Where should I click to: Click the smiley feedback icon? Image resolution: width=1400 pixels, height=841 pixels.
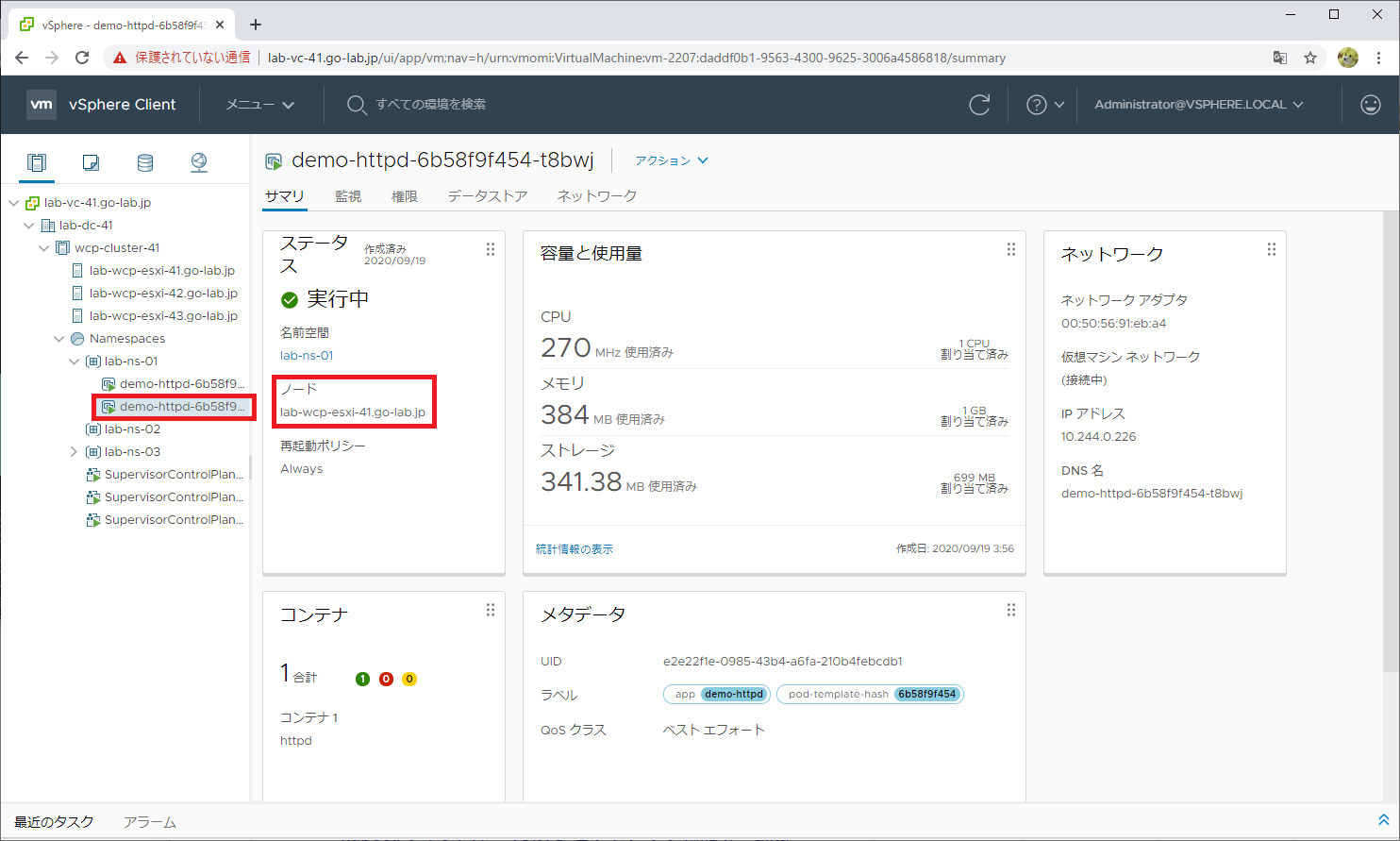[1371, 105]
